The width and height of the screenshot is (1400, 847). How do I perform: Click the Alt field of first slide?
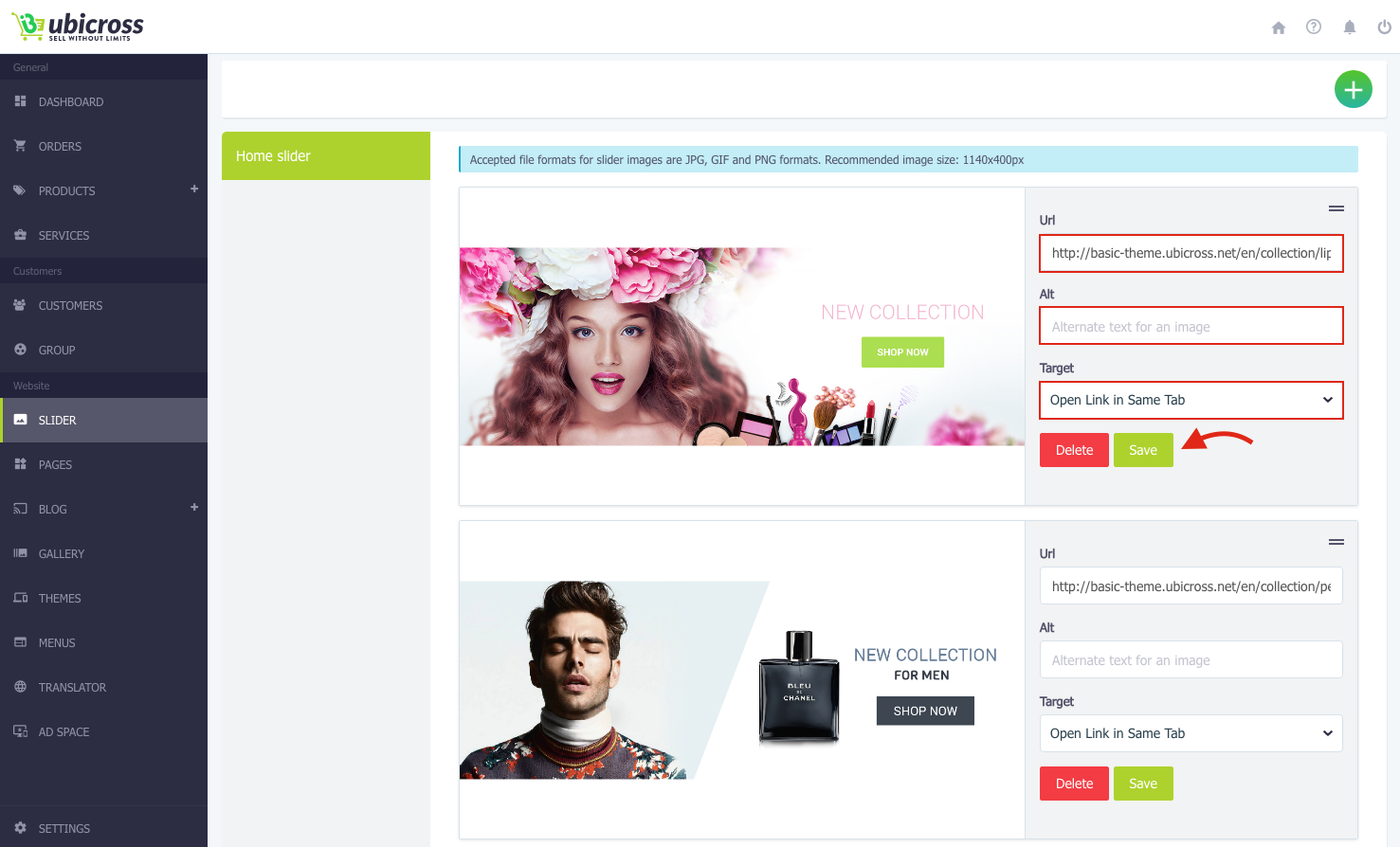point(1191,326)
